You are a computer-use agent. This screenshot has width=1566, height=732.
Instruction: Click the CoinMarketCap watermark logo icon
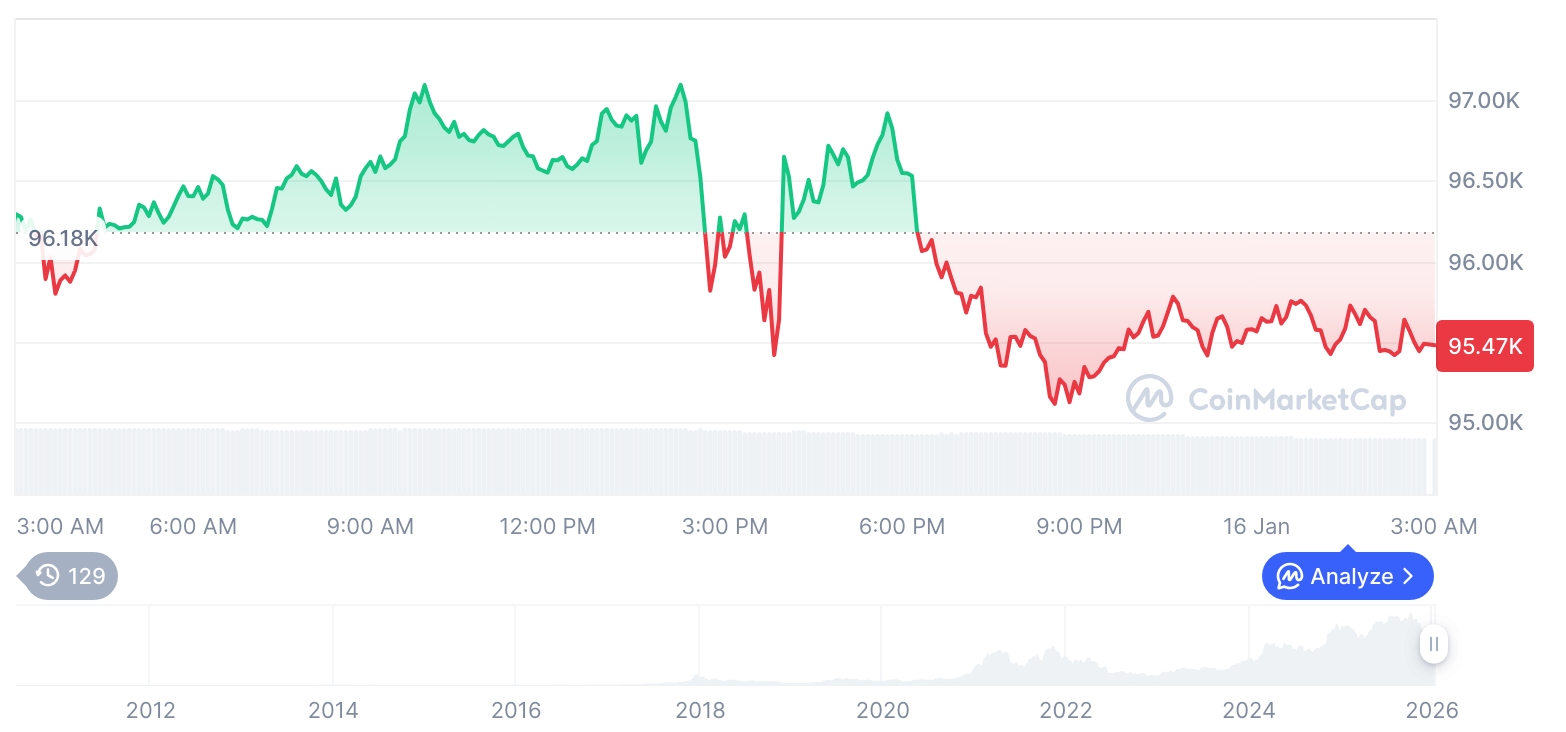coord(1150,399)
